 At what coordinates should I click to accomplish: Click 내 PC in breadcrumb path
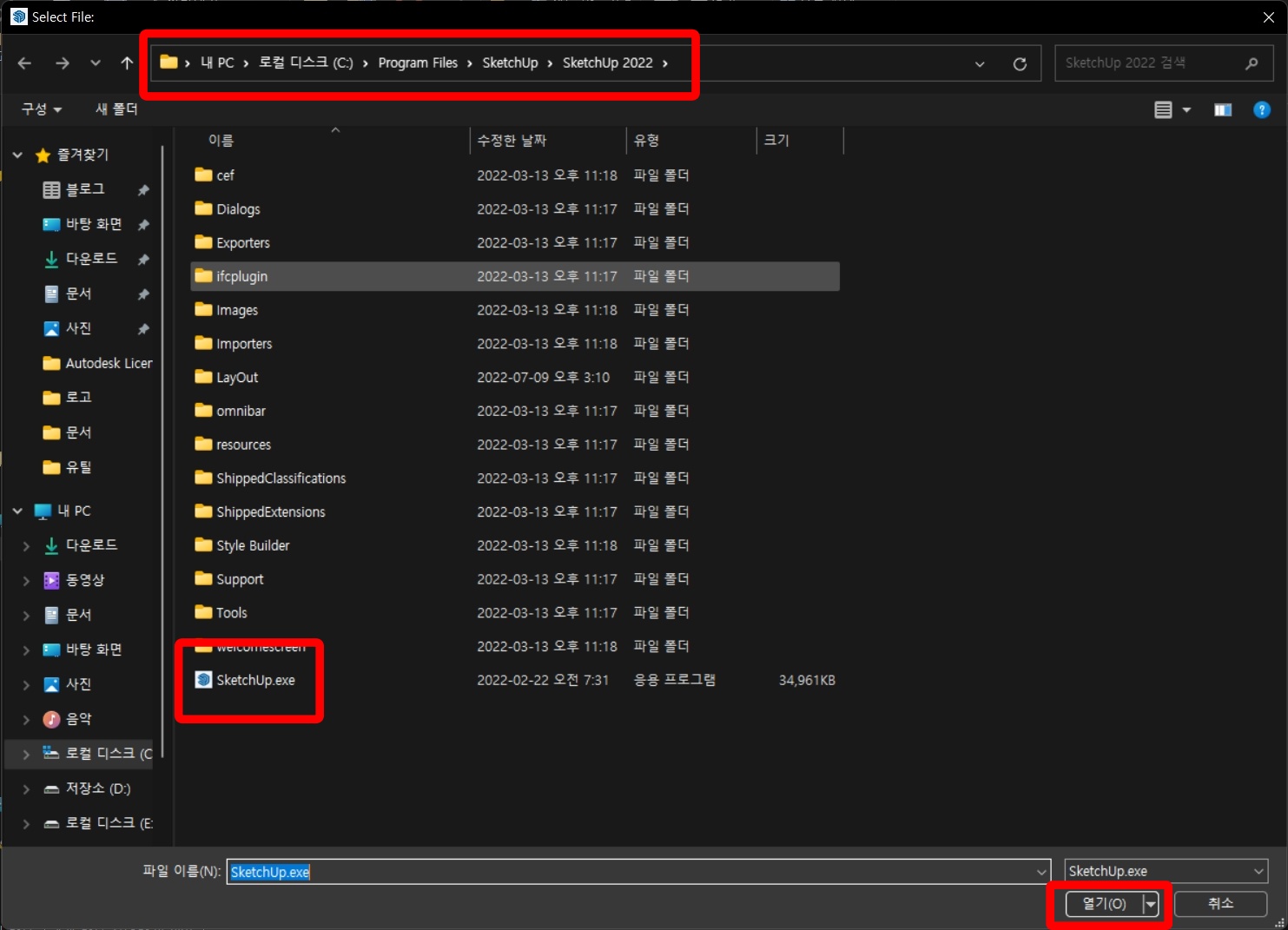click(217, 63)
